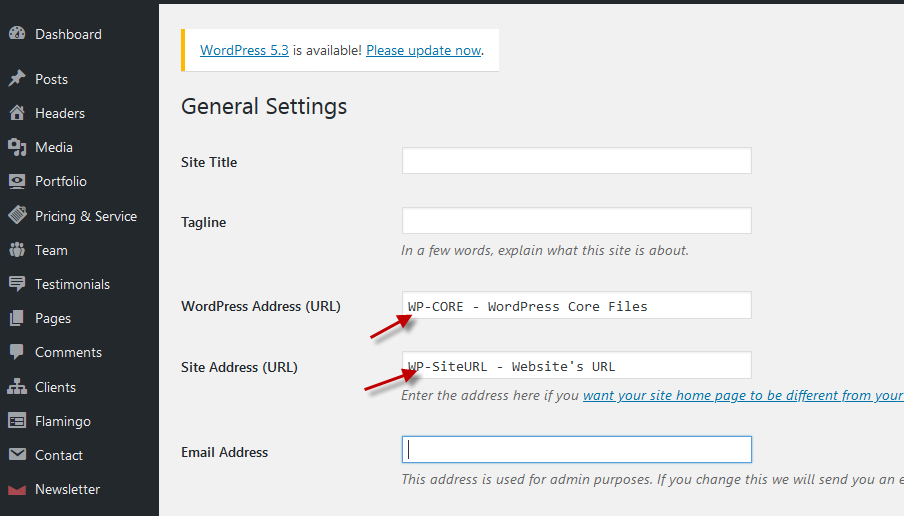Select the Team menu label
The height and width of the screenshot is (516, 904).
[x=51, y=250]
